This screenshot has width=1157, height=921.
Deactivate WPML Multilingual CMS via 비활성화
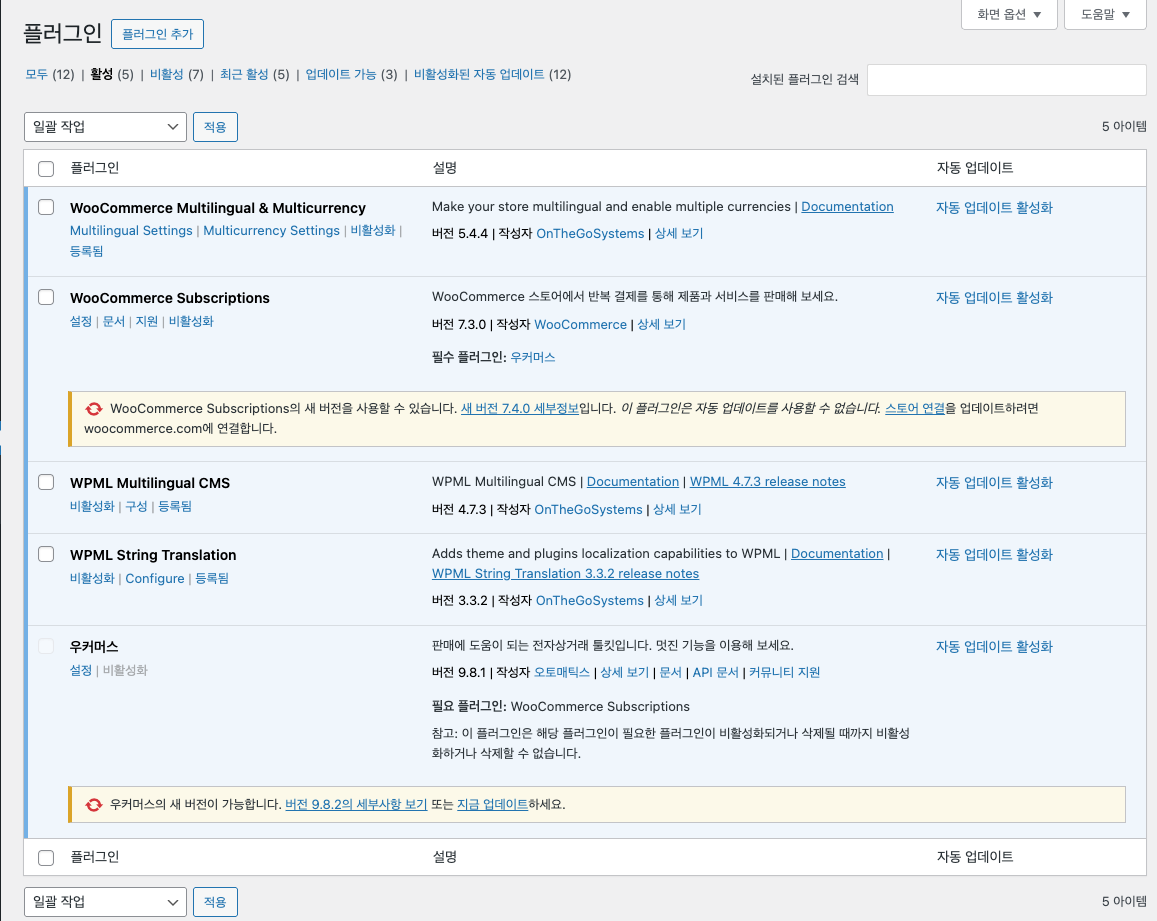pyautogui.click(x=92, y=506)
